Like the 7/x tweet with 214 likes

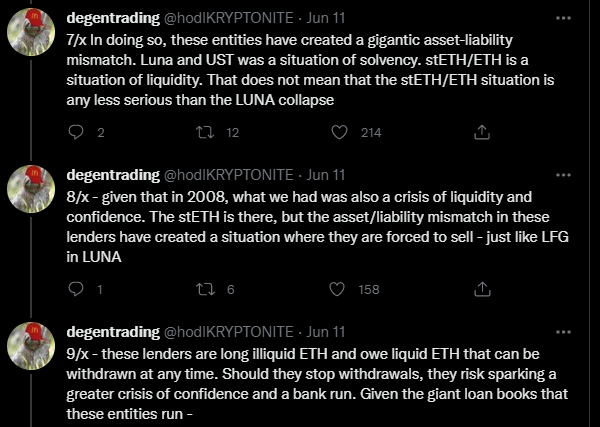339,132
